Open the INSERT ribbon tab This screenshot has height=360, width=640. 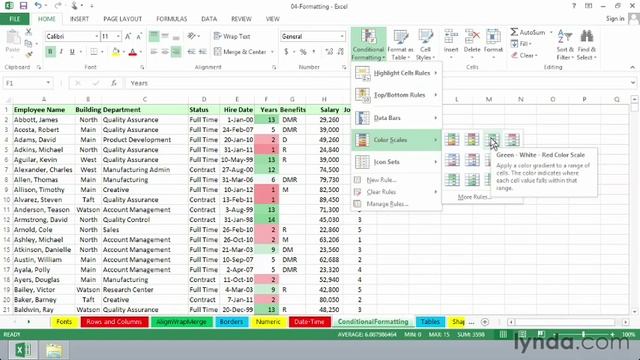pyautogui.click(x=79, y=19)
